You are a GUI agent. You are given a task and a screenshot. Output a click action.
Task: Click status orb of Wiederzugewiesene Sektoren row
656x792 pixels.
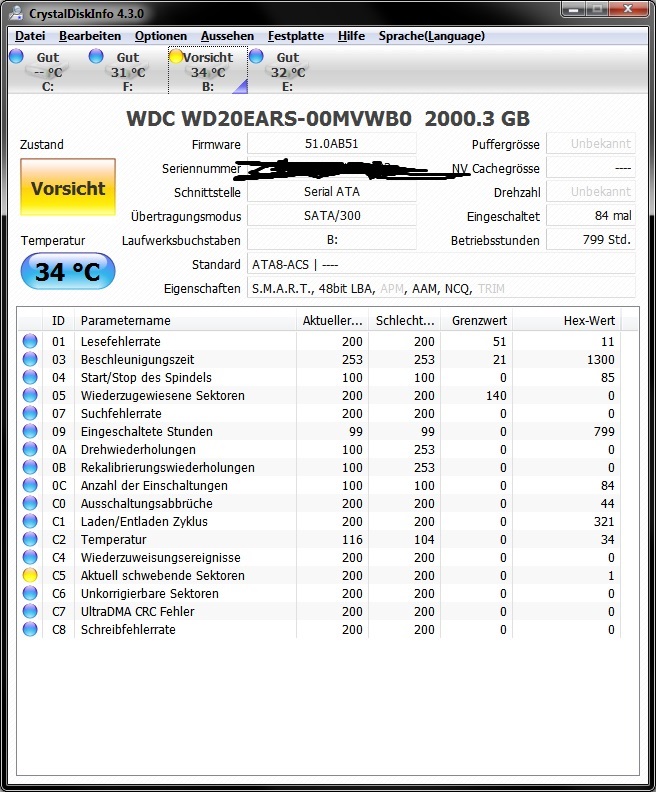pyautogui.click(x=30, y=395)
